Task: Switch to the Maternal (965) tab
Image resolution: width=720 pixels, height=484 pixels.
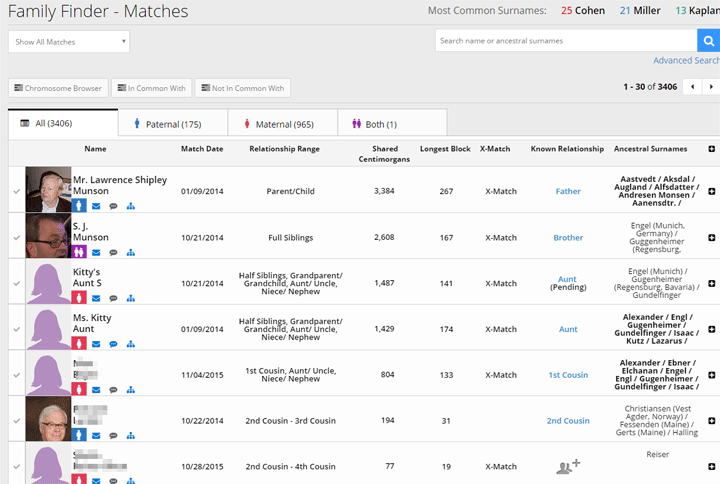Action: click(x=282, y=124)
